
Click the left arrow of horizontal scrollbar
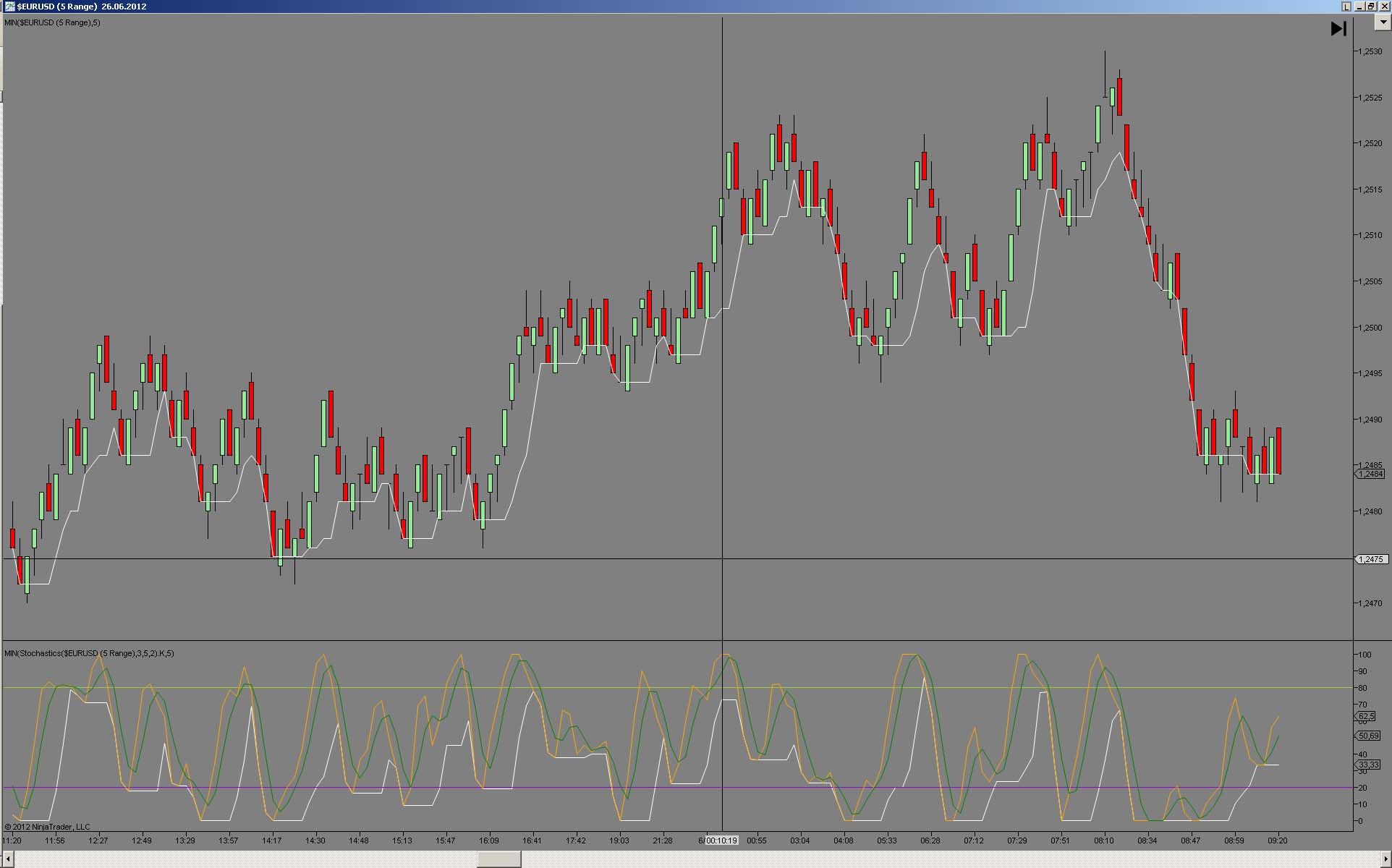pyautogui.click(x=7, y=859)
